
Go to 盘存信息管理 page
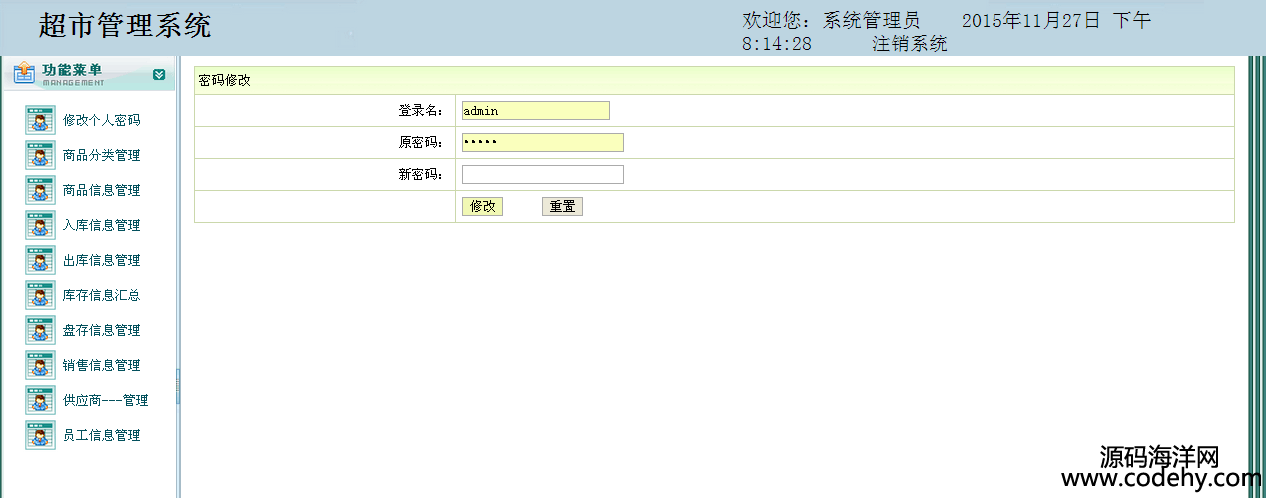101,330
